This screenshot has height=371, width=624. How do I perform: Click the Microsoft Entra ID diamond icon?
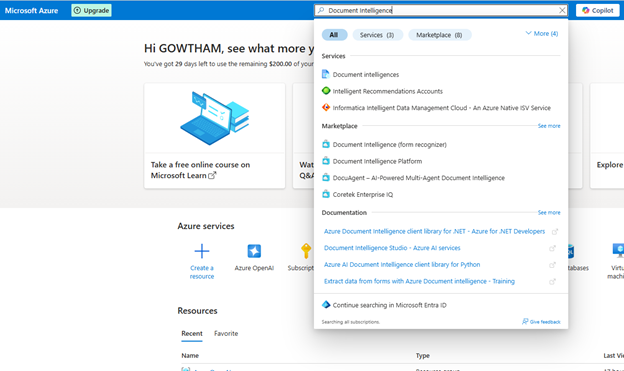coord(326,305)
